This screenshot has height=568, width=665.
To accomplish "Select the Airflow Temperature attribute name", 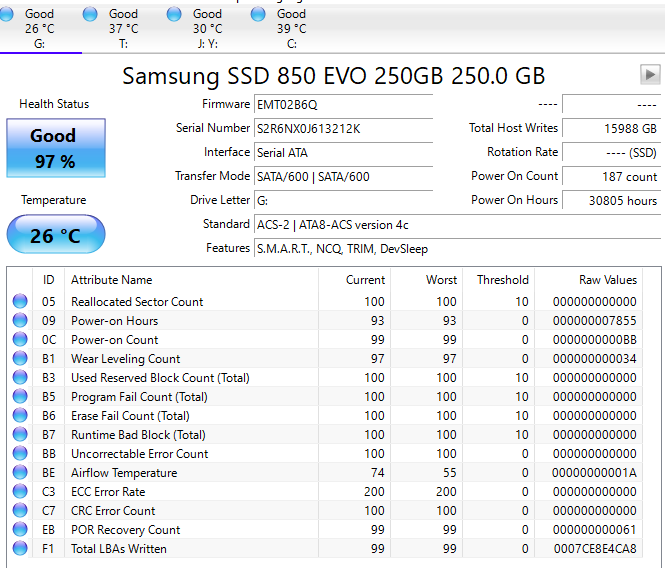I will (x=124, y=473).
